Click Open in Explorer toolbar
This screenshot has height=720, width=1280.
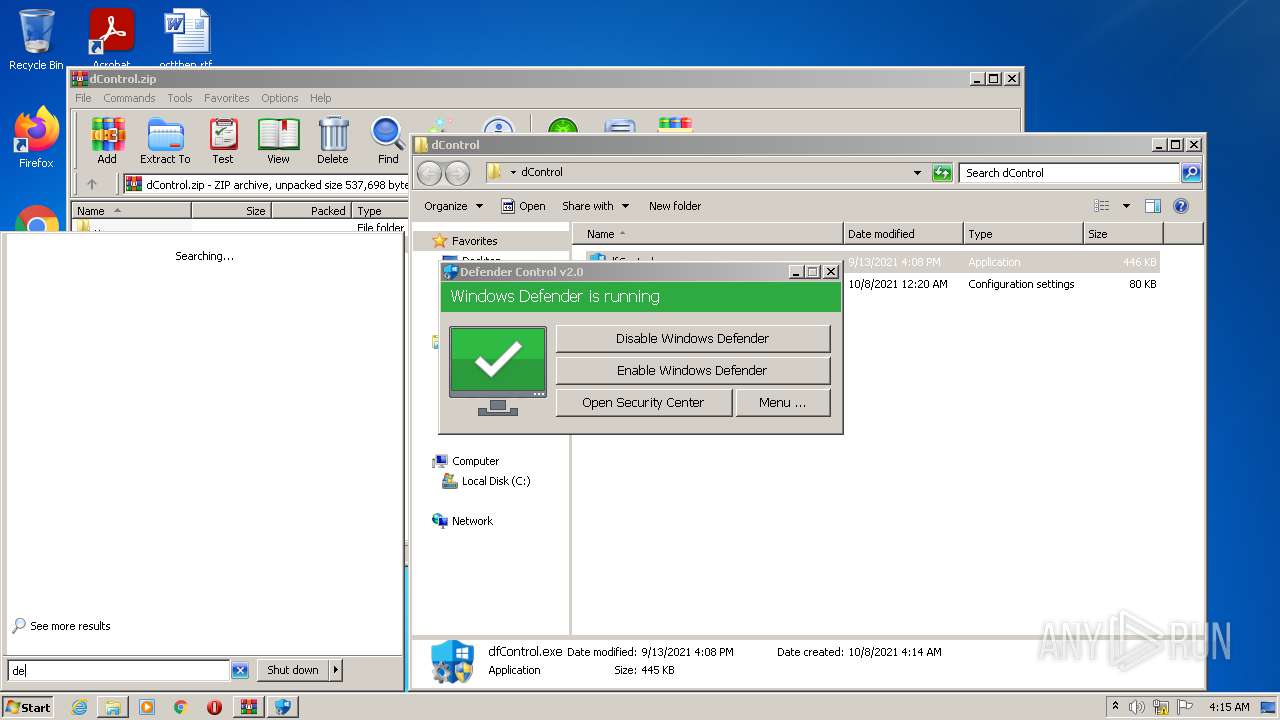pos(523,206)
